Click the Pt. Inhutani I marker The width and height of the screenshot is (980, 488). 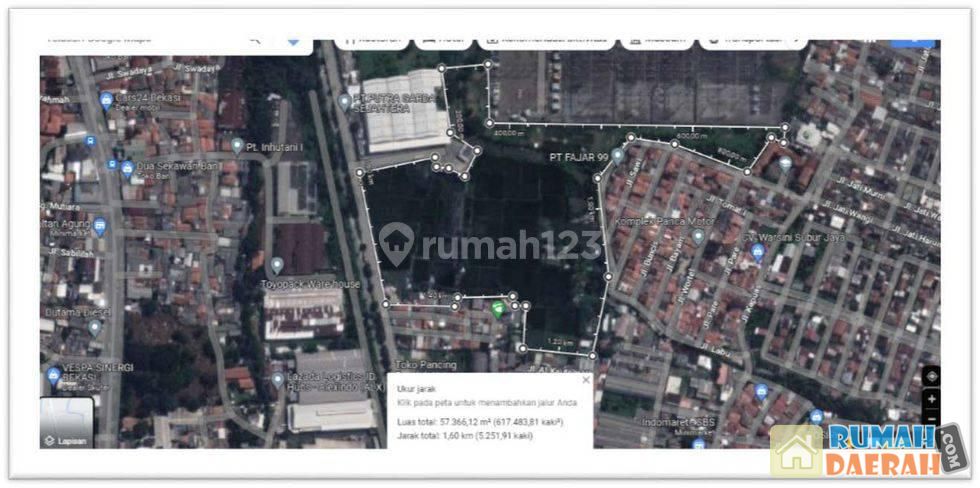tap(237, 146)
